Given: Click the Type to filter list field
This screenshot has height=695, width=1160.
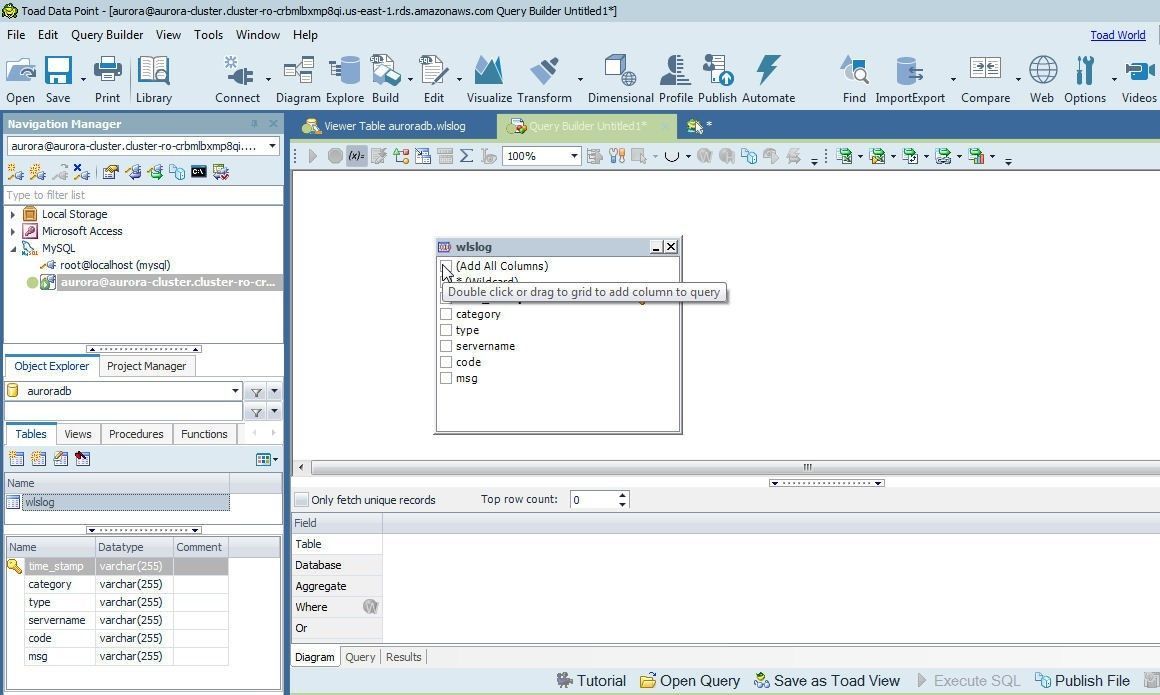Looking at the screenshot, I should (144, 195).
